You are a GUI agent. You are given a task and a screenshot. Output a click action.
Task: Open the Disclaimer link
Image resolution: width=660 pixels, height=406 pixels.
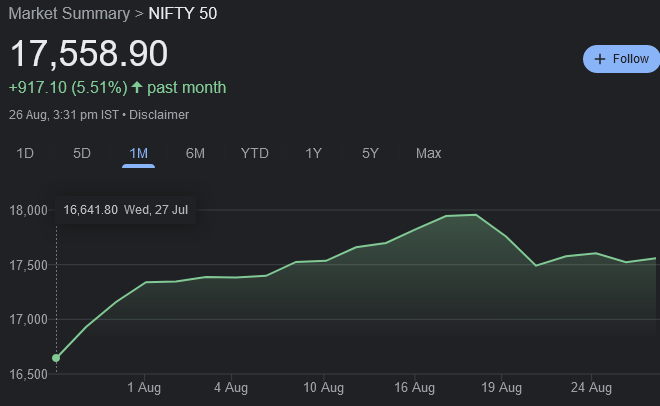pos(159,115)
